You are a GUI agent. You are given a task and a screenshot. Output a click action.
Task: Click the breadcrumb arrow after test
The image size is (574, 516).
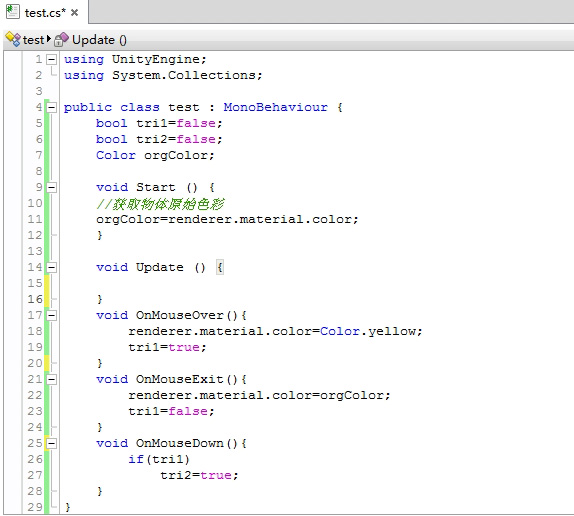pyautogui.click(x=49, y=38)
